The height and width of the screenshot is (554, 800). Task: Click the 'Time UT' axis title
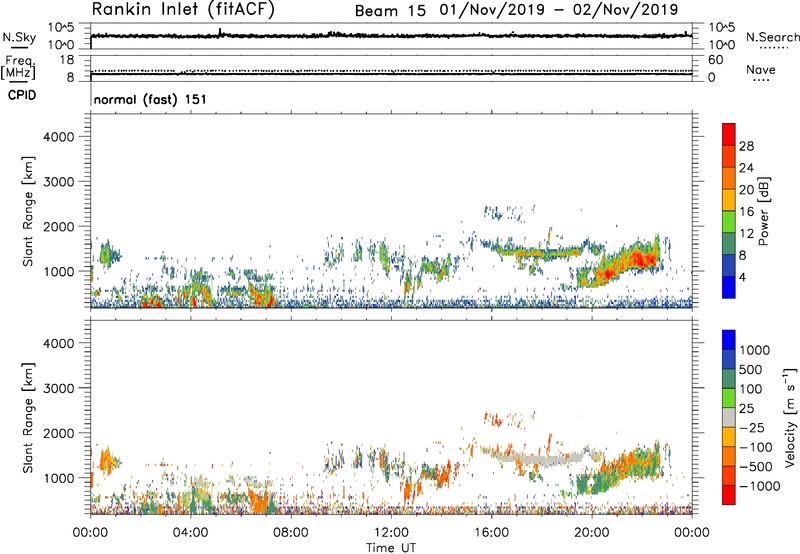click(391, 548)
